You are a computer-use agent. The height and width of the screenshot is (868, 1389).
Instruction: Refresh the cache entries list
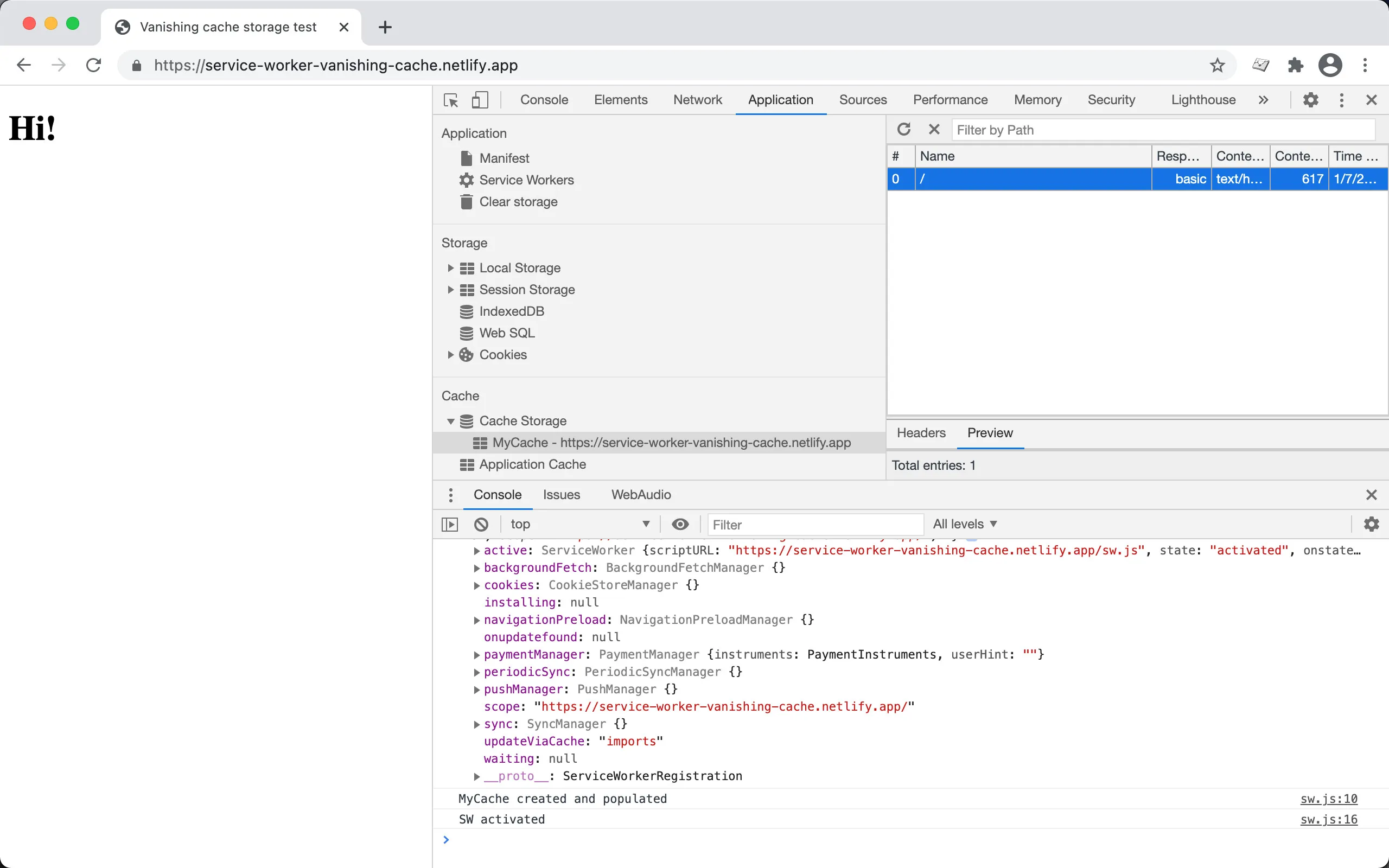point(904,130)
